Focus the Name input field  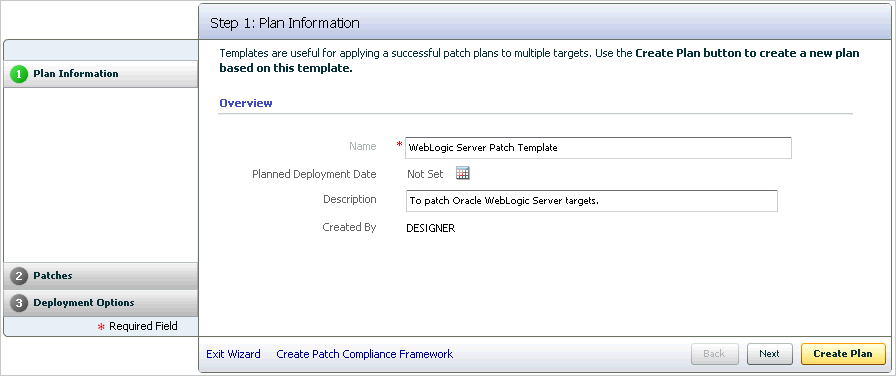click(x=598, y=147)
